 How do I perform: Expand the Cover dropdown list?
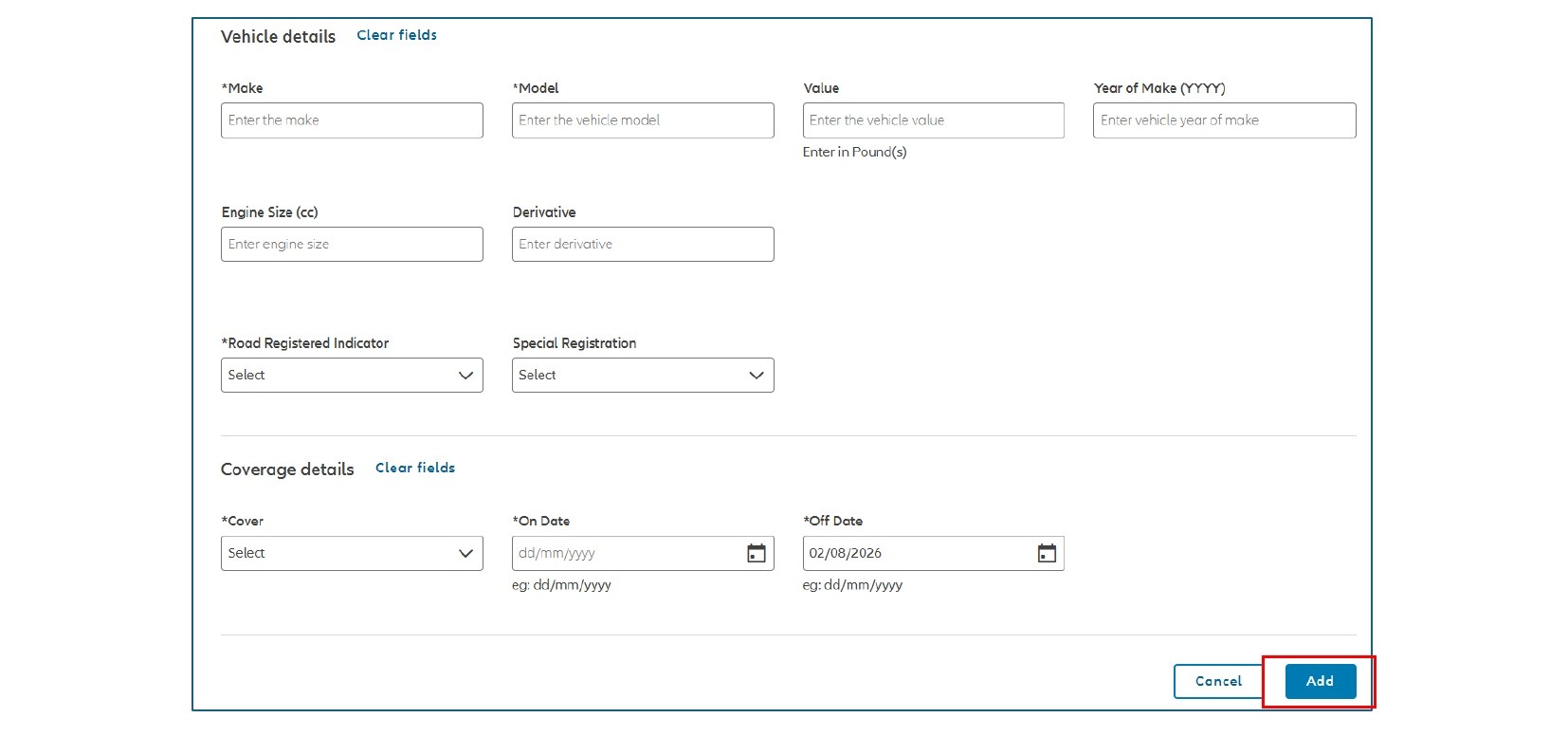[352, 553]
